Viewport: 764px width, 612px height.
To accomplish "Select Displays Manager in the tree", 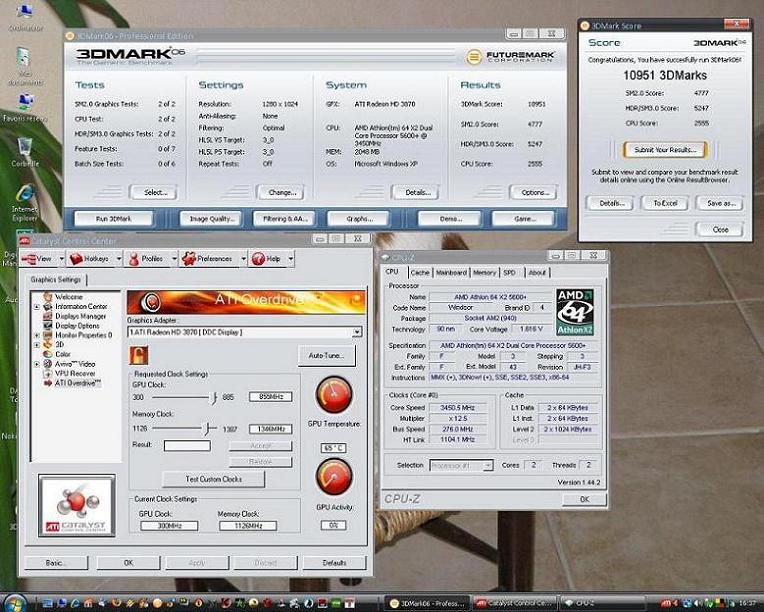I will pyautogui.click(x=80, y=316).
